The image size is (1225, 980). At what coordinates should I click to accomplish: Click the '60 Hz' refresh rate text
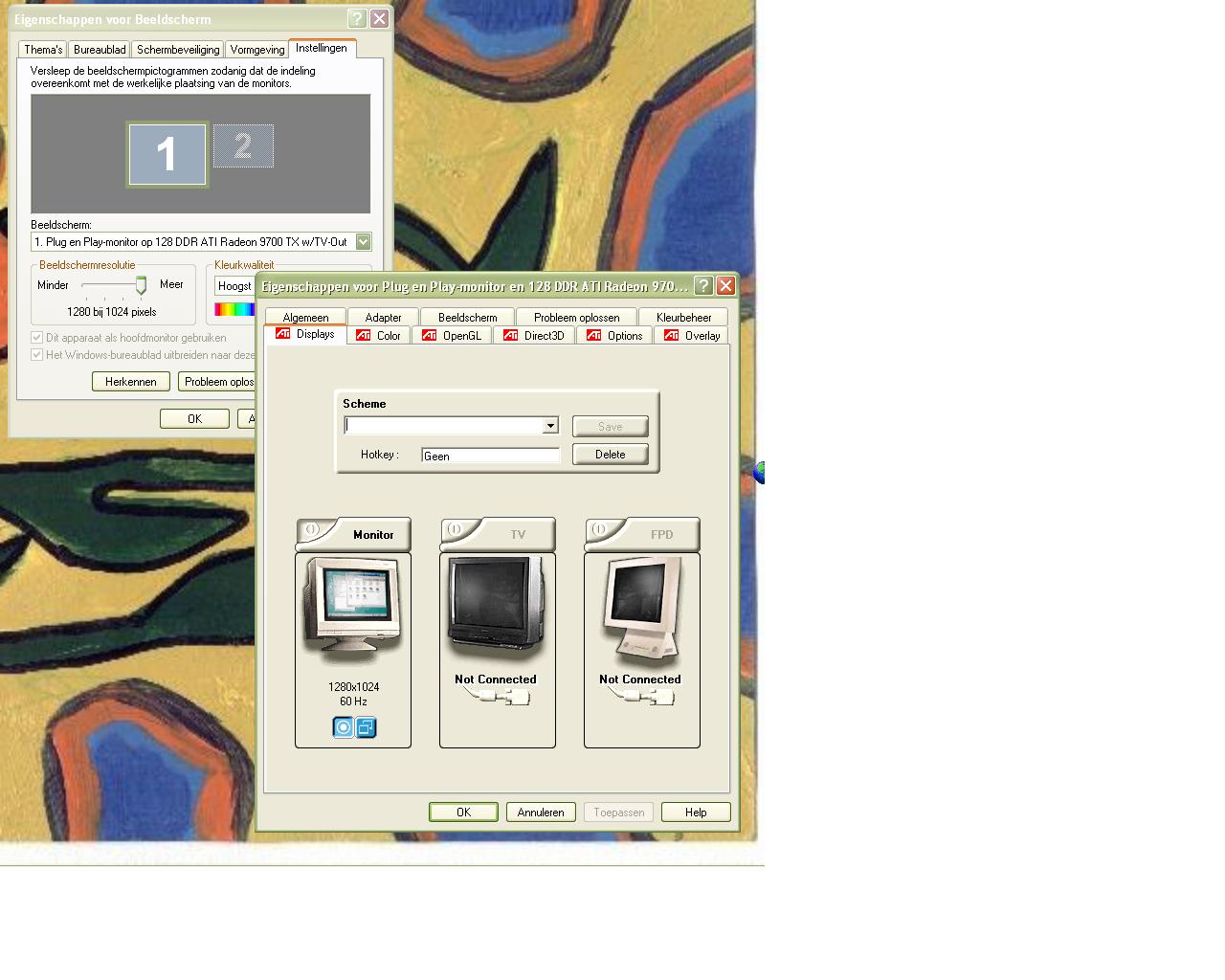click(353, 702)
